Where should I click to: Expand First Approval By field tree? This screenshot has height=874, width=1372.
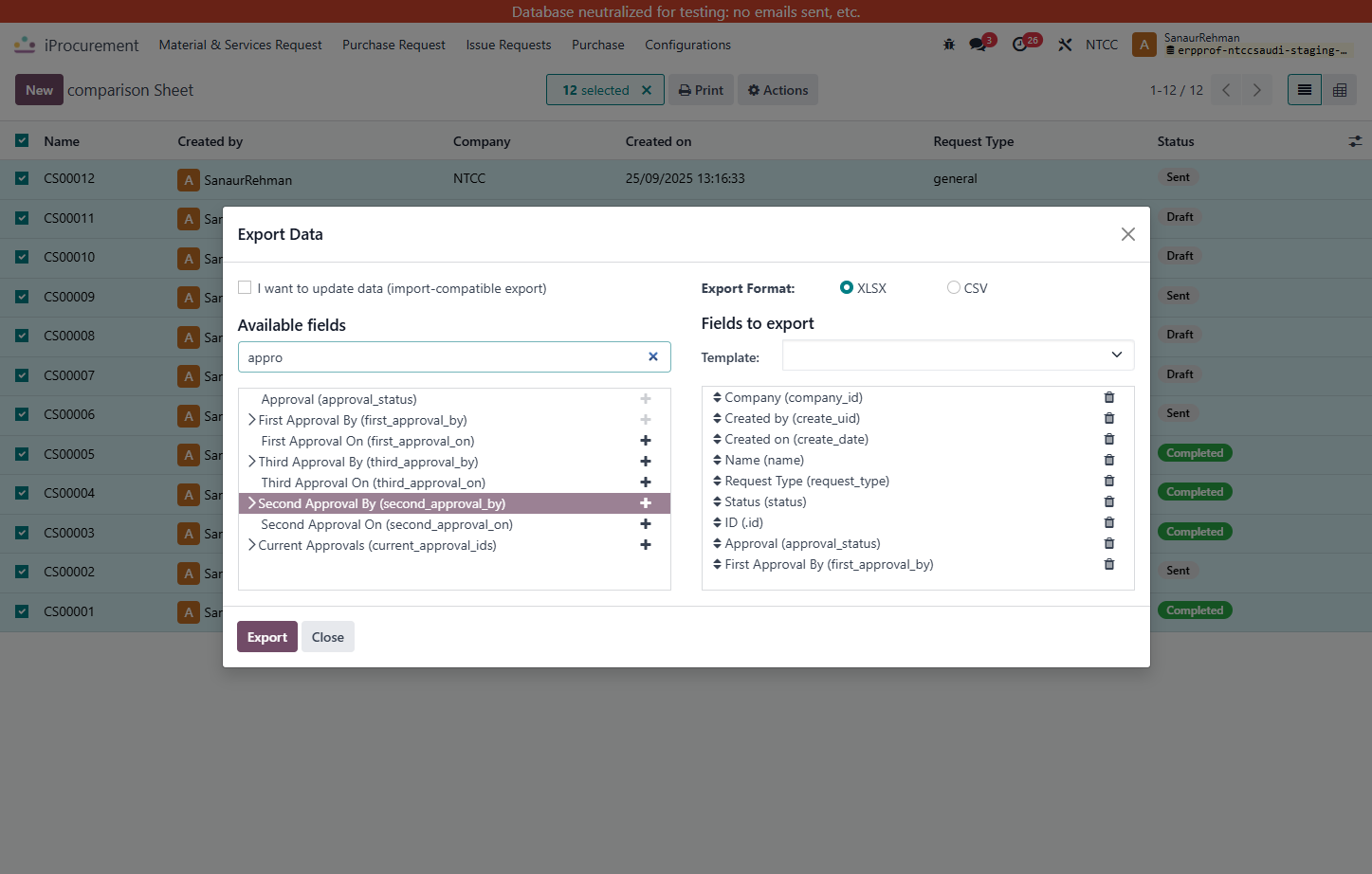point(252,420)
